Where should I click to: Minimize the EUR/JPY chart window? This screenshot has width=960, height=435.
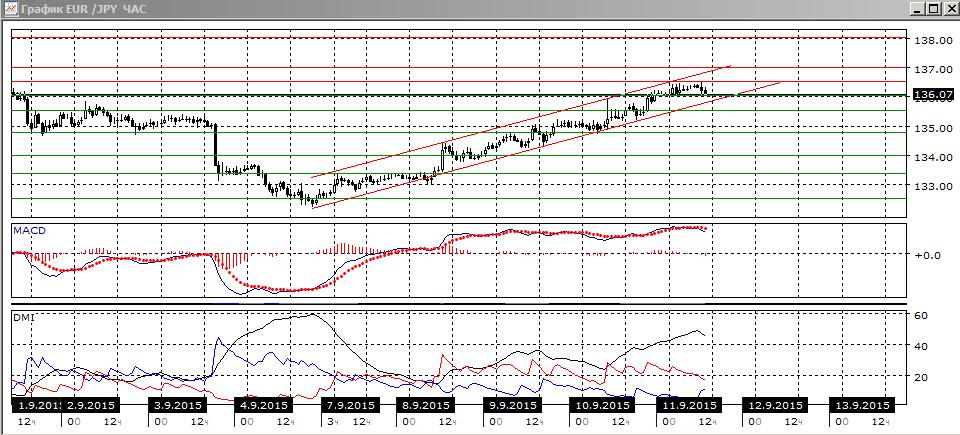[917, 9]
